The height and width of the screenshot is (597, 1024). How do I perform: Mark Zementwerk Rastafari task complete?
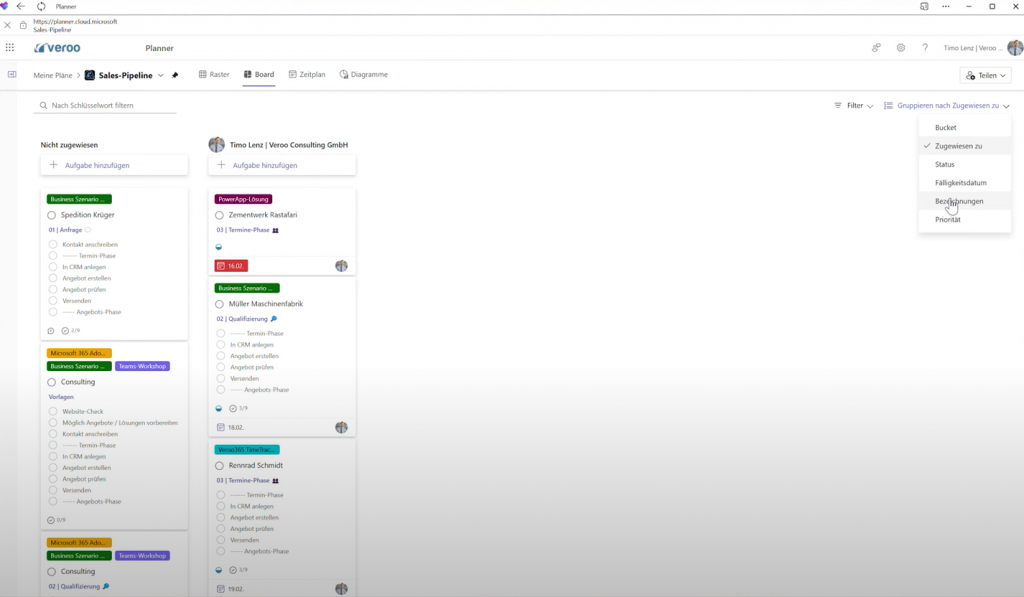tap(219, 215)
